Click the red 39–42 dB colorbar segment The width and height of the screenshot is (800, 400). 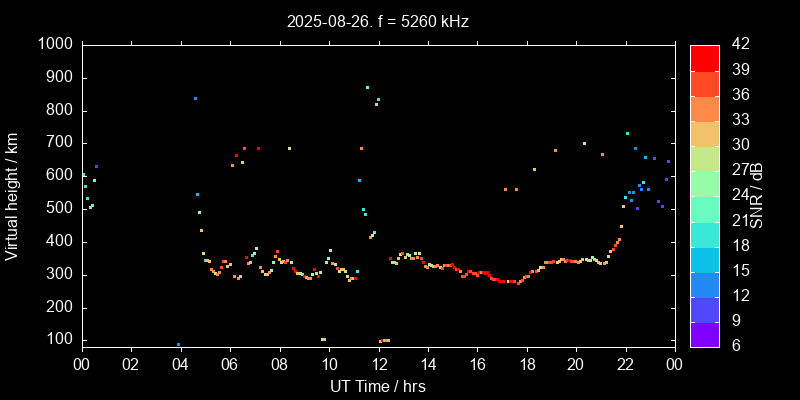(x=705, y=57)
